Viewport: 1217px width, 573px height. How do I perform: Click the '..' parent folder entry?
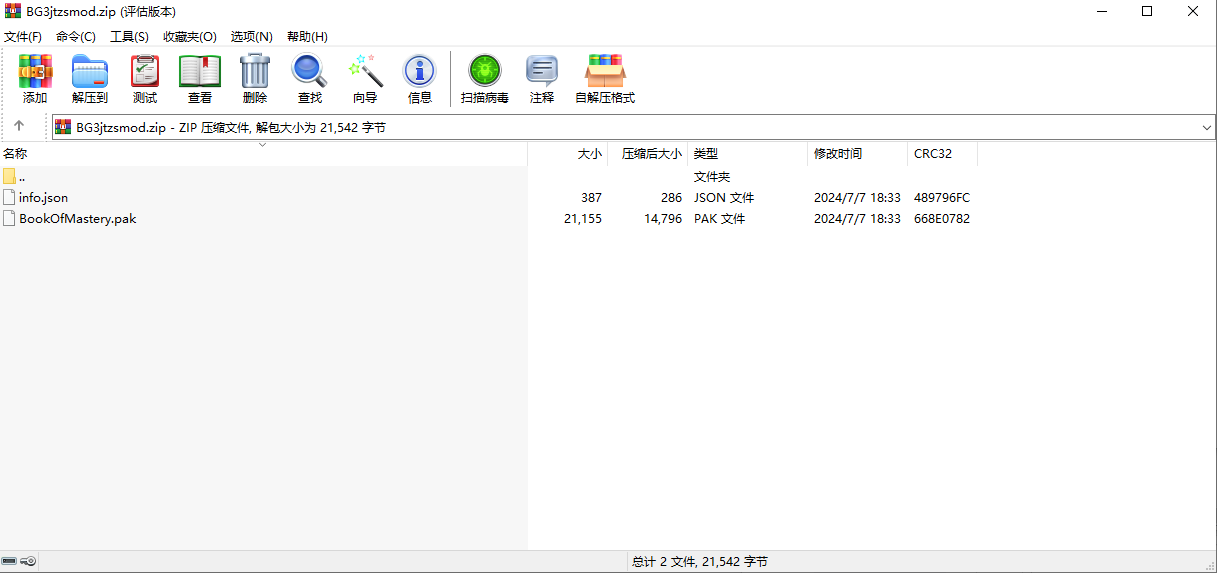[x=22, y=176]
